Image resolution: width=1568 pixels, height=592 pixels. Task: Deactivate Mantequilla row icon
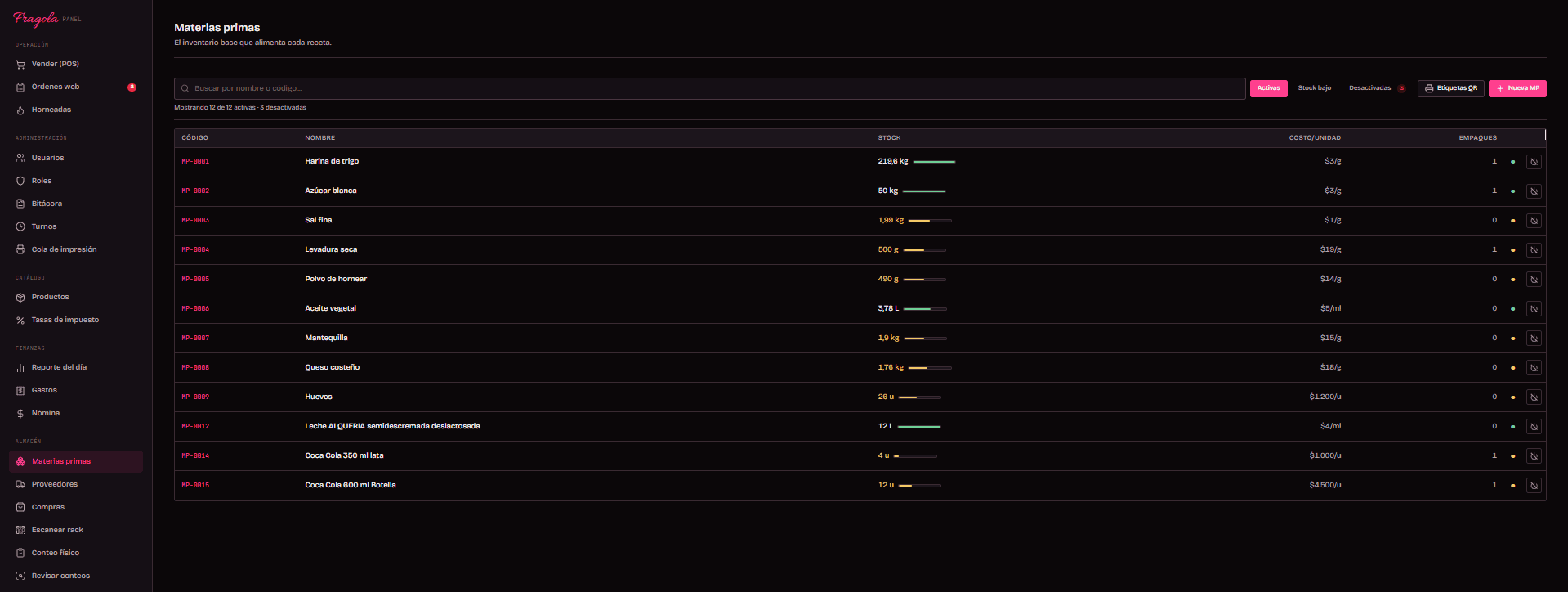pos(1534,339)
